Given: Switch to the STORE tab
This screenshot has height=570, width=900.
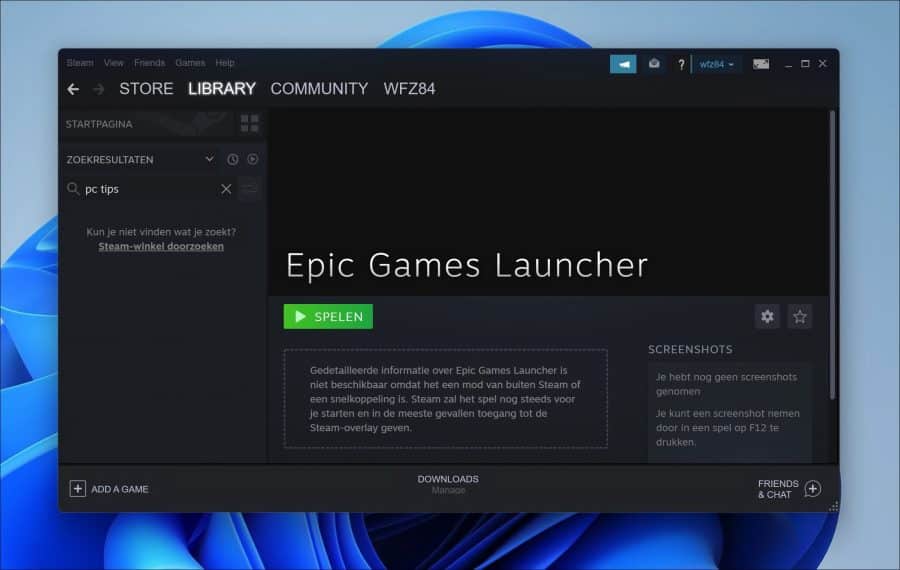Looking at the screenshot, I should click(x=146, y=89).
